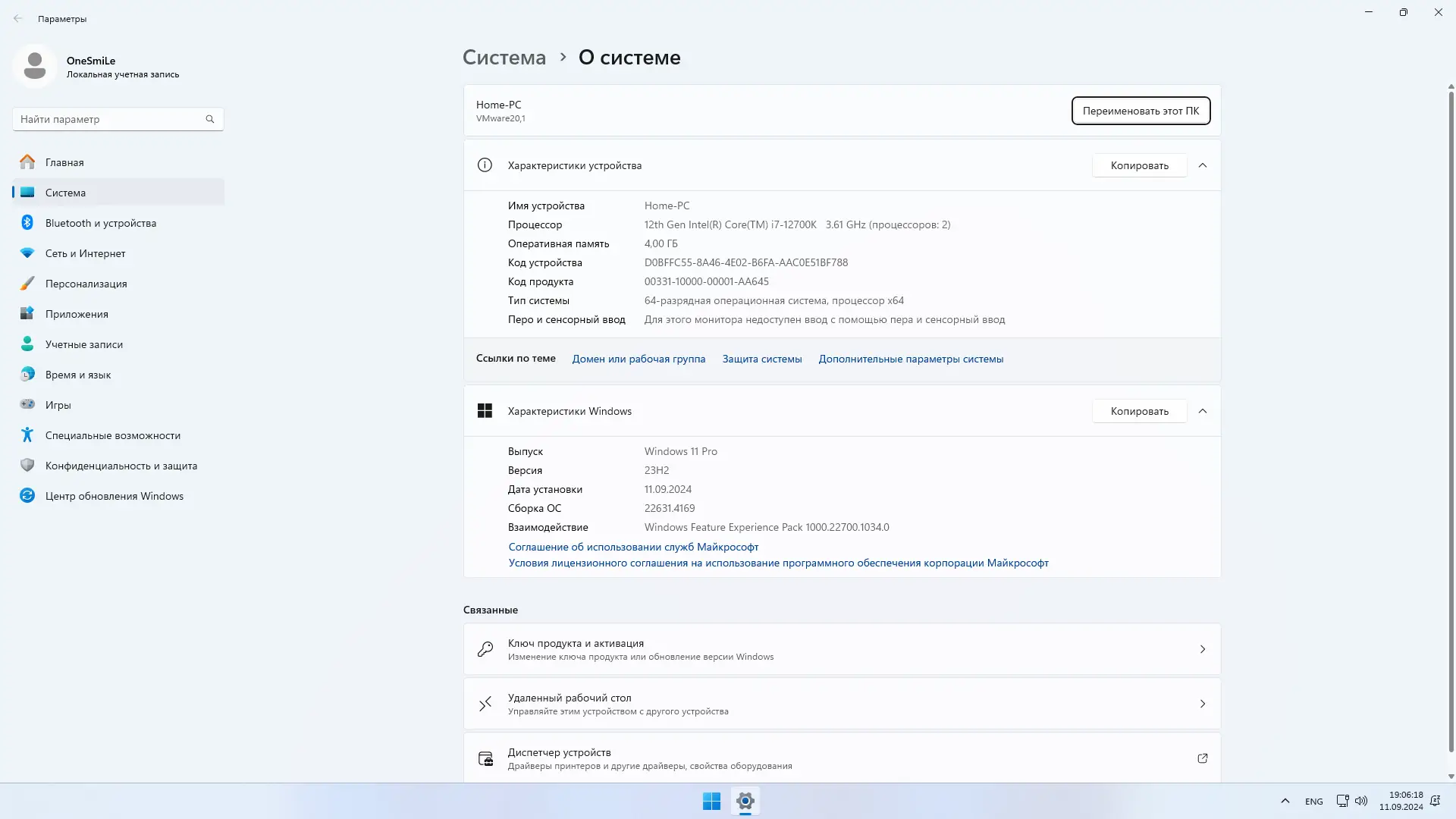This screenshot has height=819, width=1456.
Task: Collapse Характеристики Windows section
Action: click(x=1202, y=411)
